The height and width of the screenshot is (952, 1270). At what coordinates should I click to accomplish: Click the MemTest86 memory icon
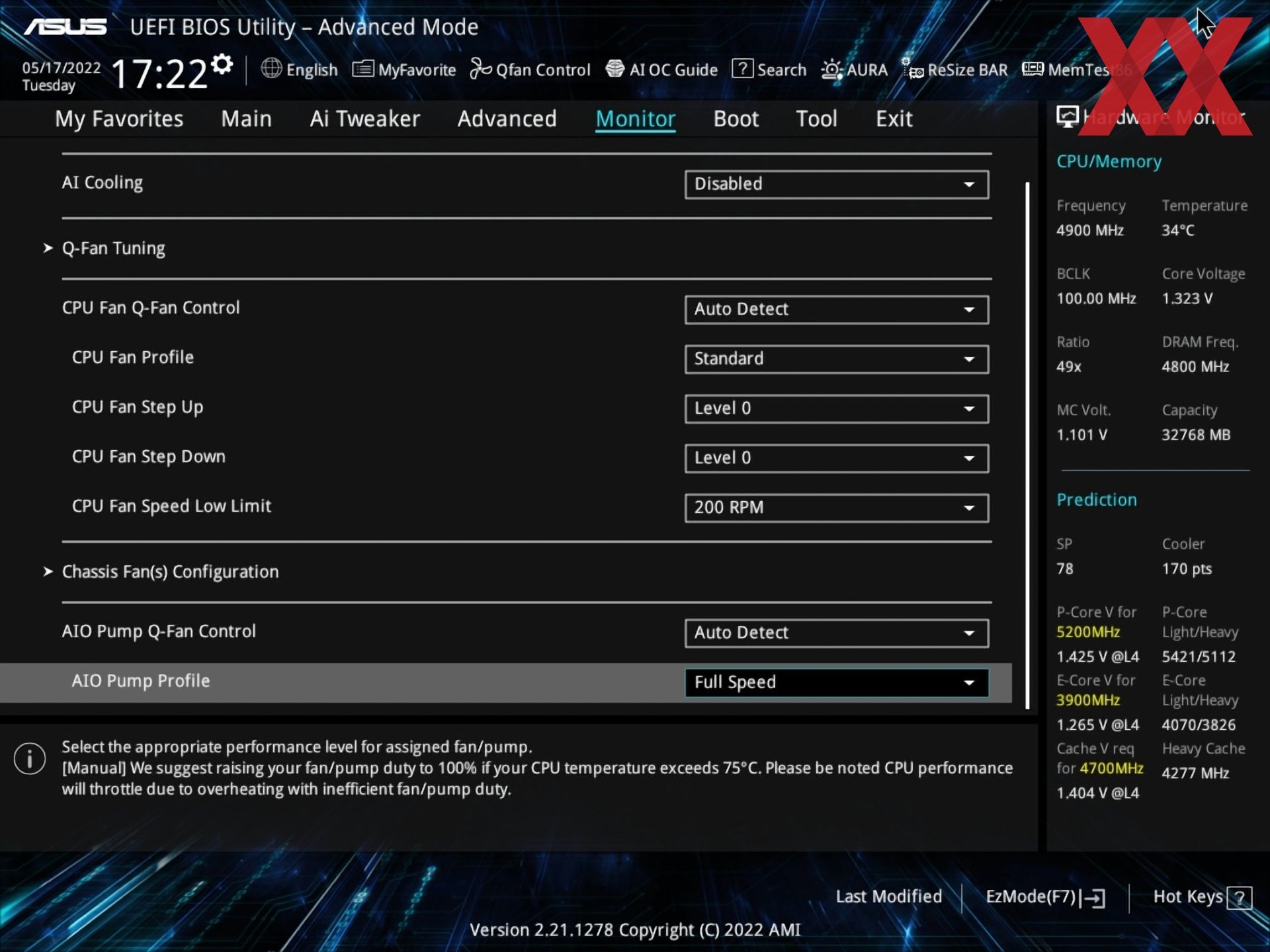(x=1033, y=69)
